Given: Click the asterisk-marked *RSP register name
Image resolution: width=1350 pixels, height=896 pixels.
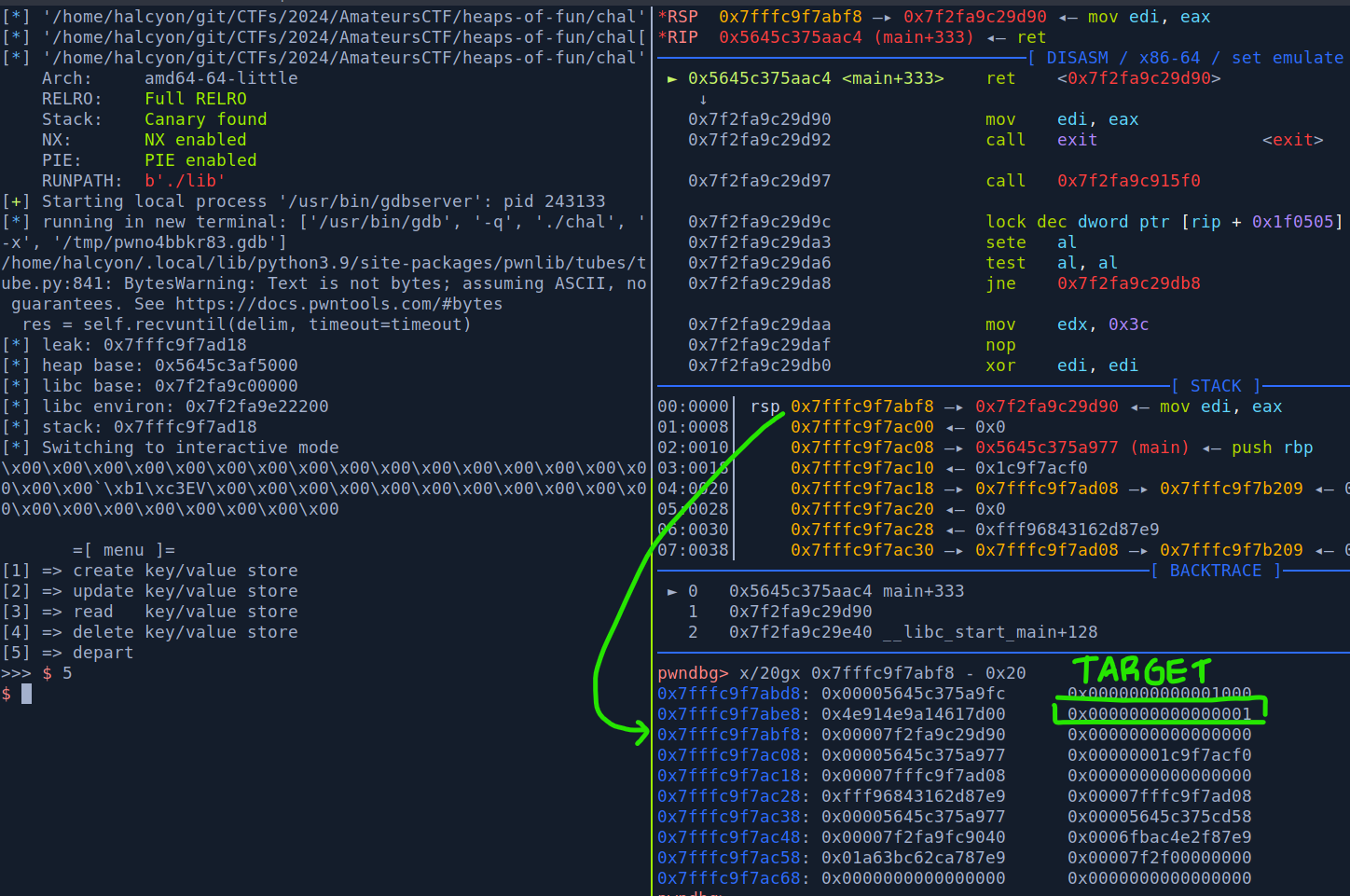Looking at the screenshot, I should 678,17.
